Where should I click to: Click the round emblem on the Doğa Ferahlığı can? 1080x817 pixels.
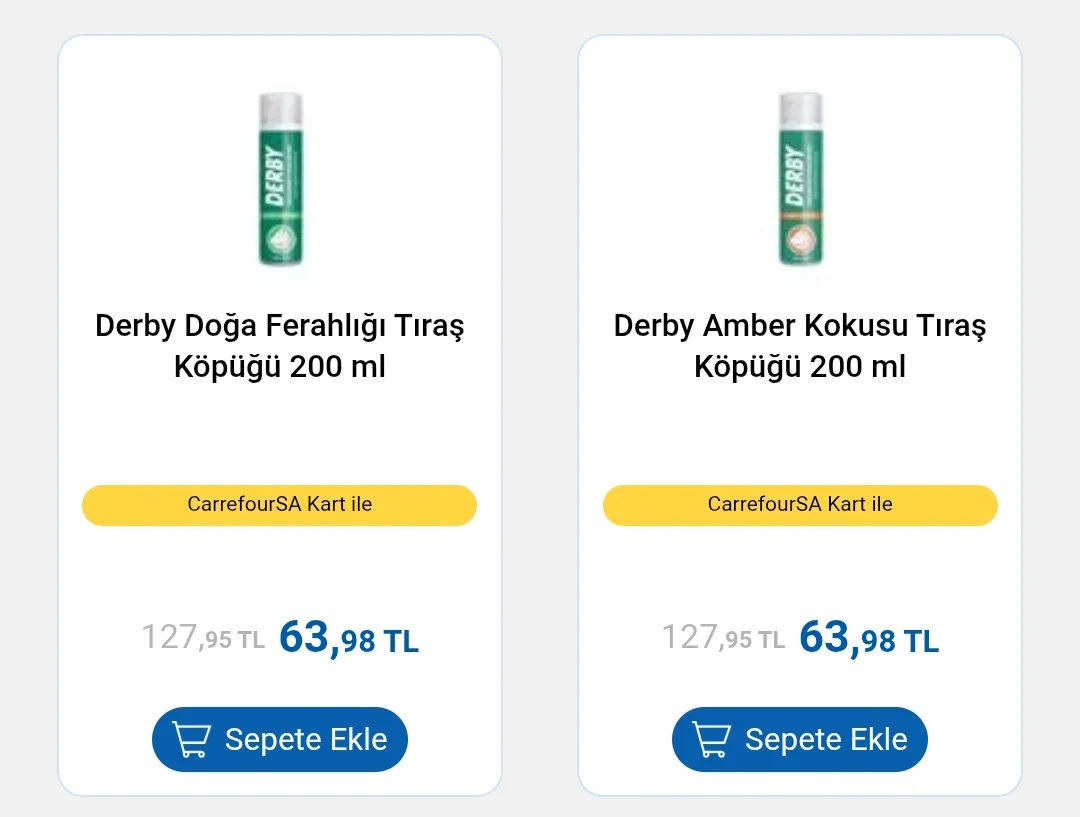[280, 240]
